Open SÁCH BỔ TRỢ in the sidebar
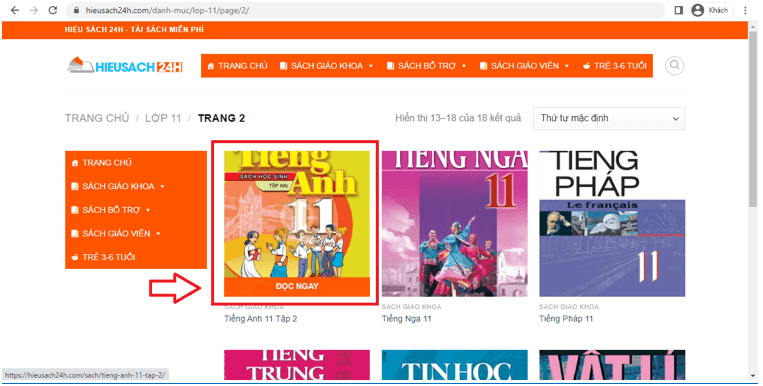Viewport: 763px width, 386px height. pos(111,210)
